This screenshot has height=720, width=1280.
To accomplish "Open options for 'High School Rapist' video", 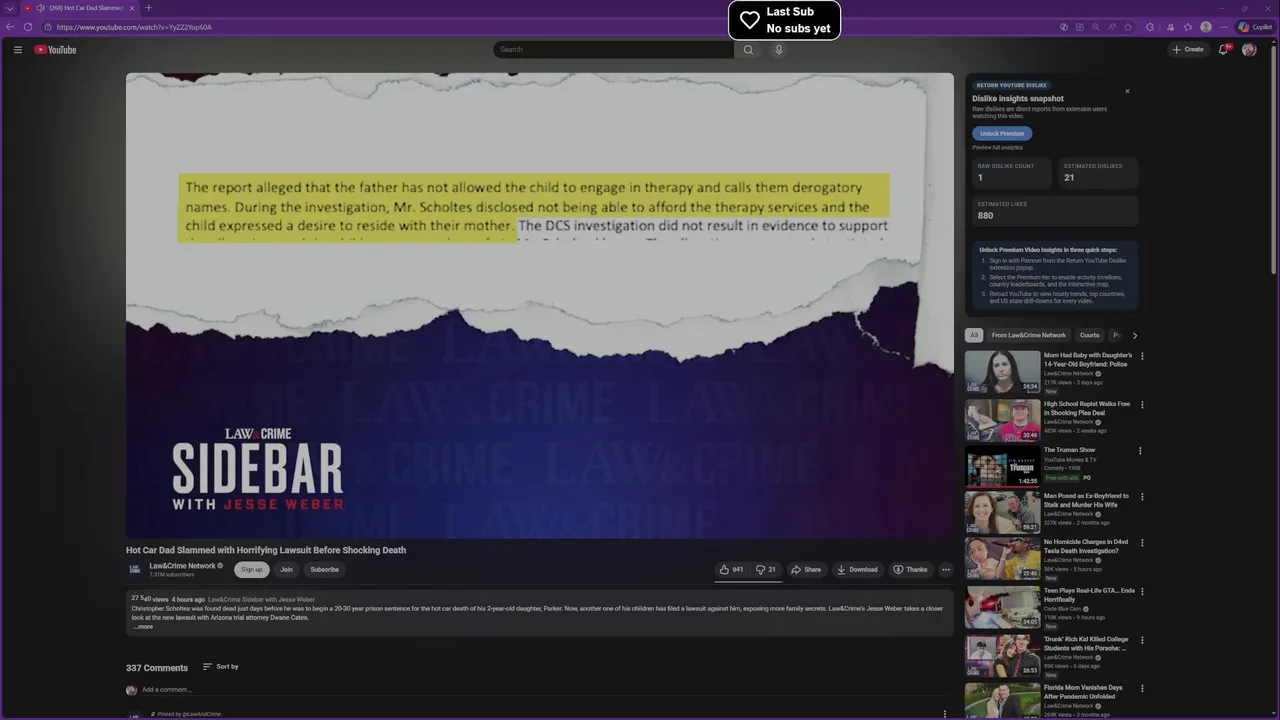I will click(1142, 405).
